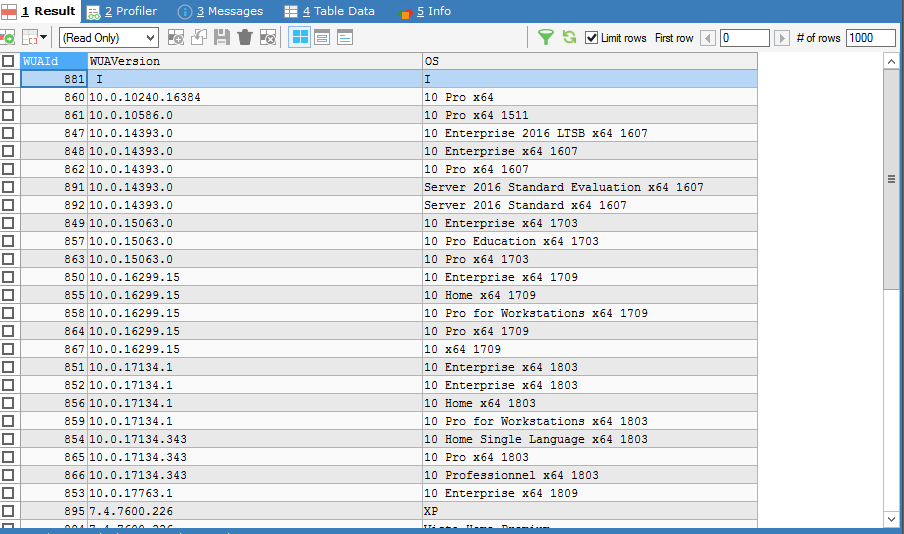The width and height of the screenshot is (904, 534).
Task: Sort by the WUAVersion column header
Action: click(254, 61)
